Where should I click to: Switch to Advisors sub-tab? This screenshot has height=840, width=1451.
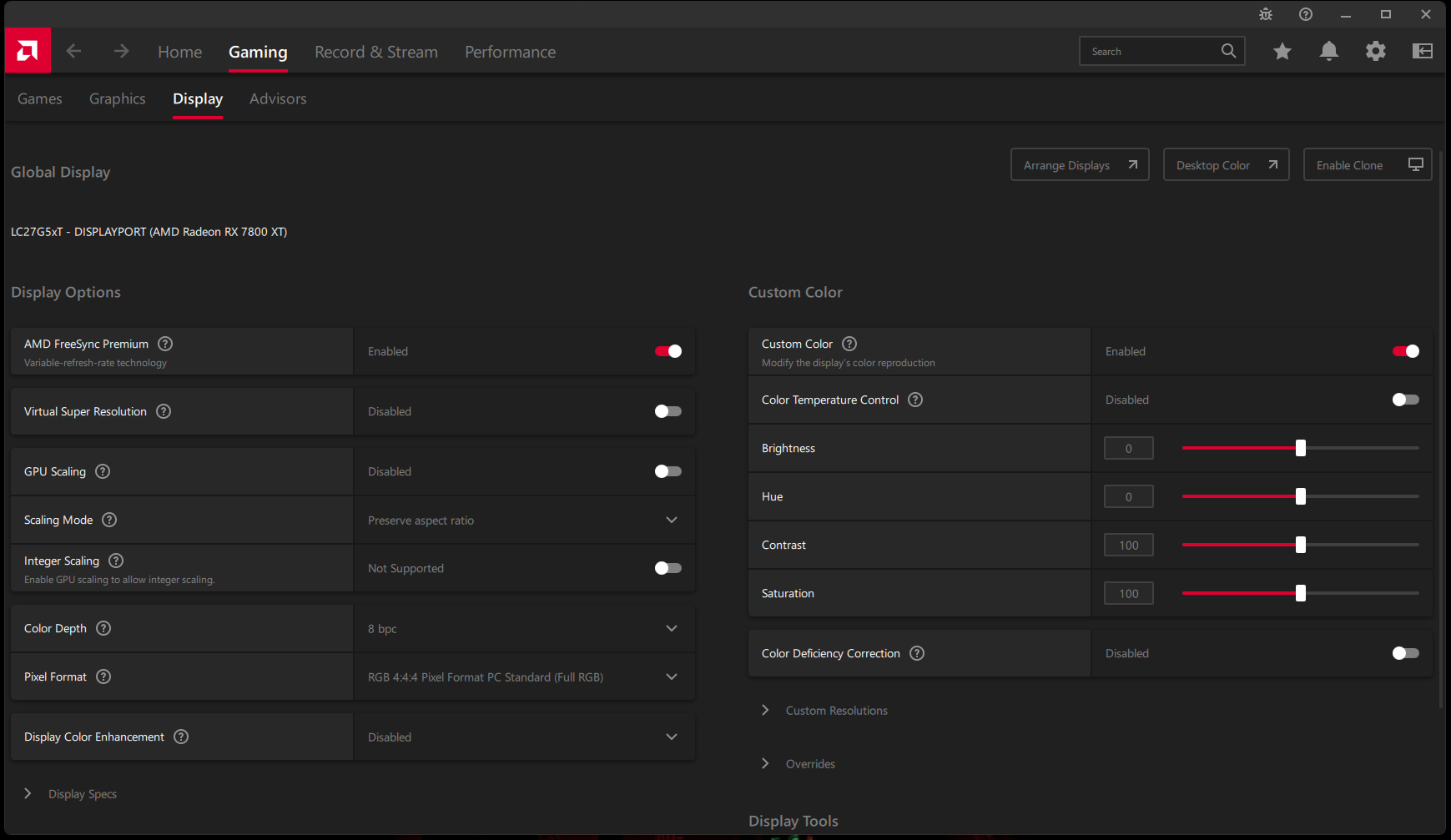(x=278, y=98)
